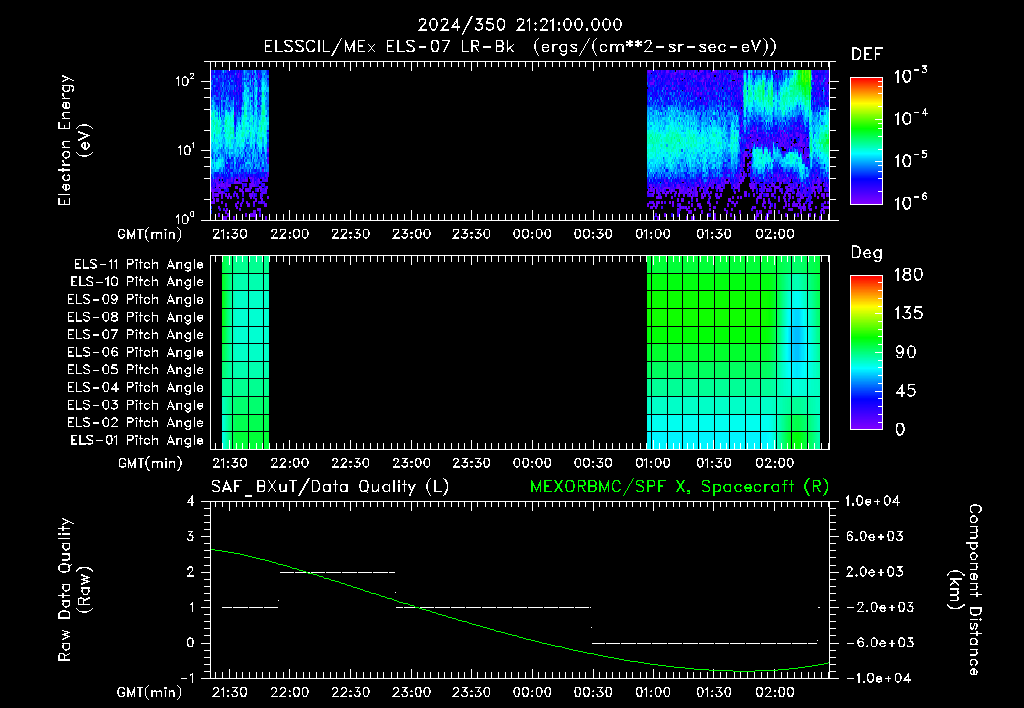Click the 3 tick on Raw Data Quality axis
This screenshot has width=1024, height=708.
[x=190, y=536]
